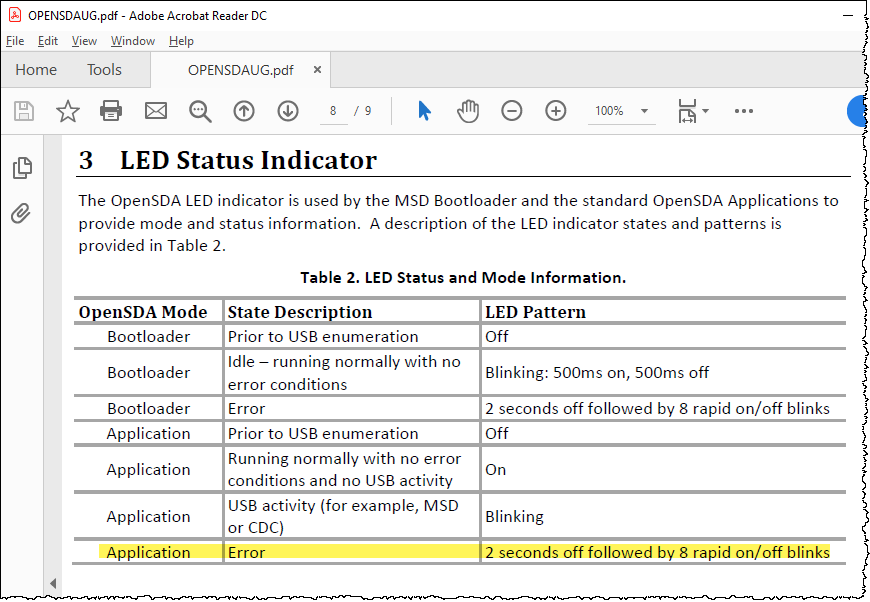Click the 'Table 2. LED Status and Mode Information.' caption
This screenshot has width=870, height=602.
(463, 277)
